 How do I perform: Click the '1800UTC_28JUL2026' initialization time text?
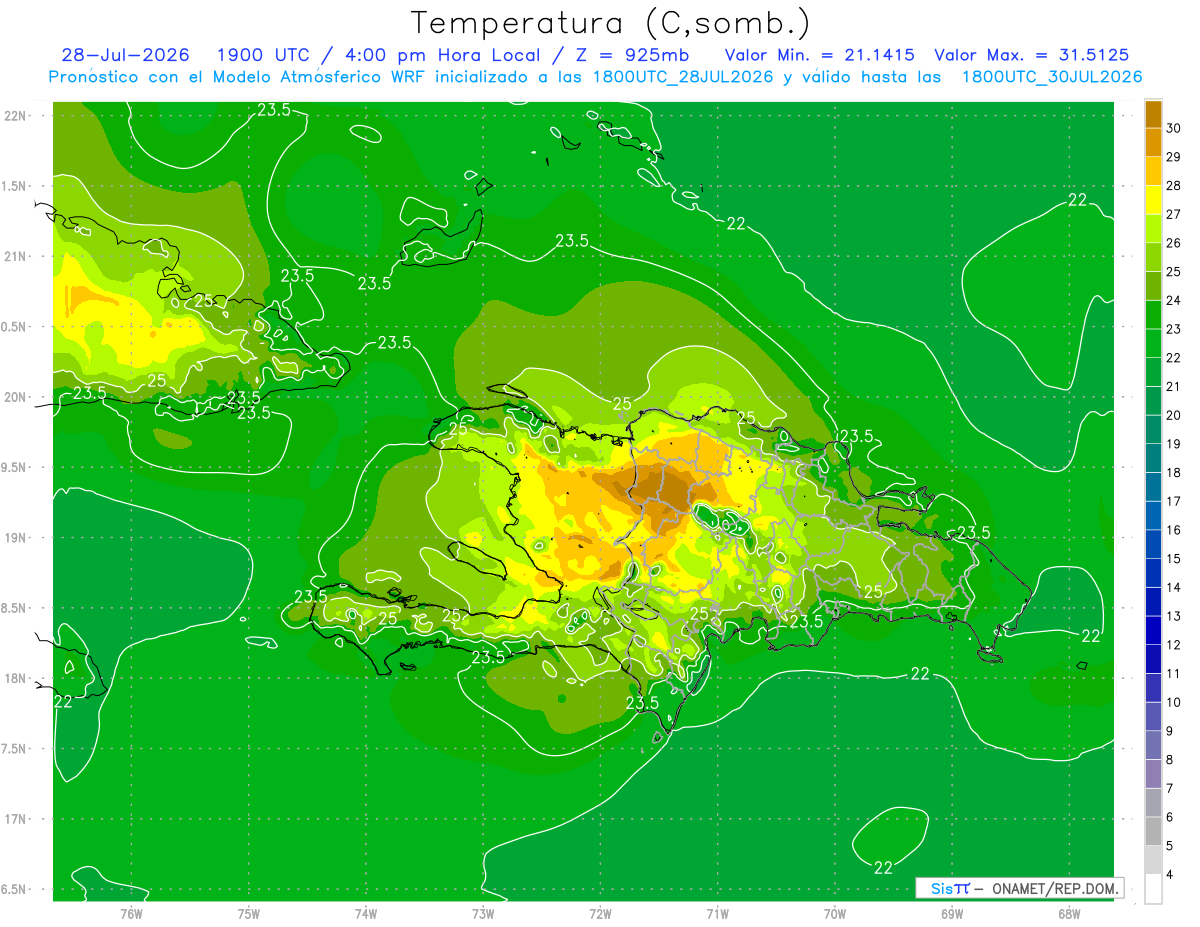tap(684, 77)
